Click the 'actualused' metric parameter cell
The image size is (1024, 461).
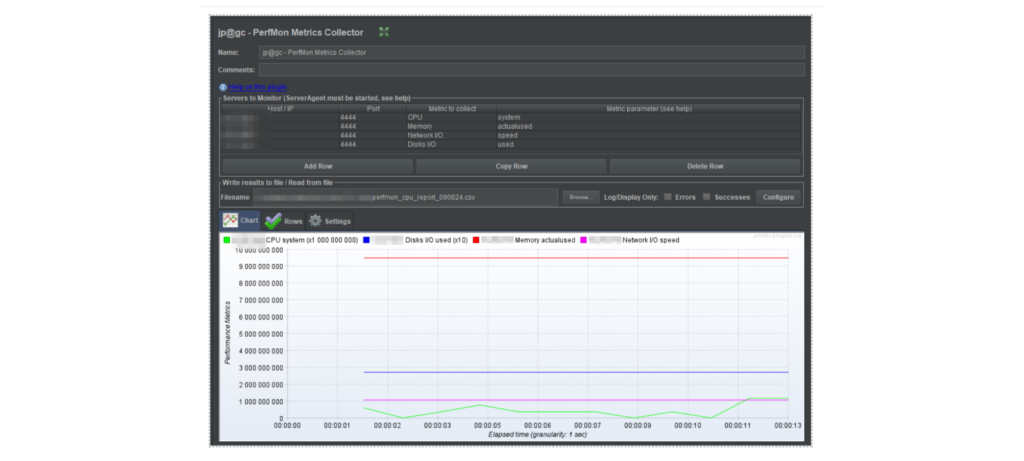pos(648,127)
